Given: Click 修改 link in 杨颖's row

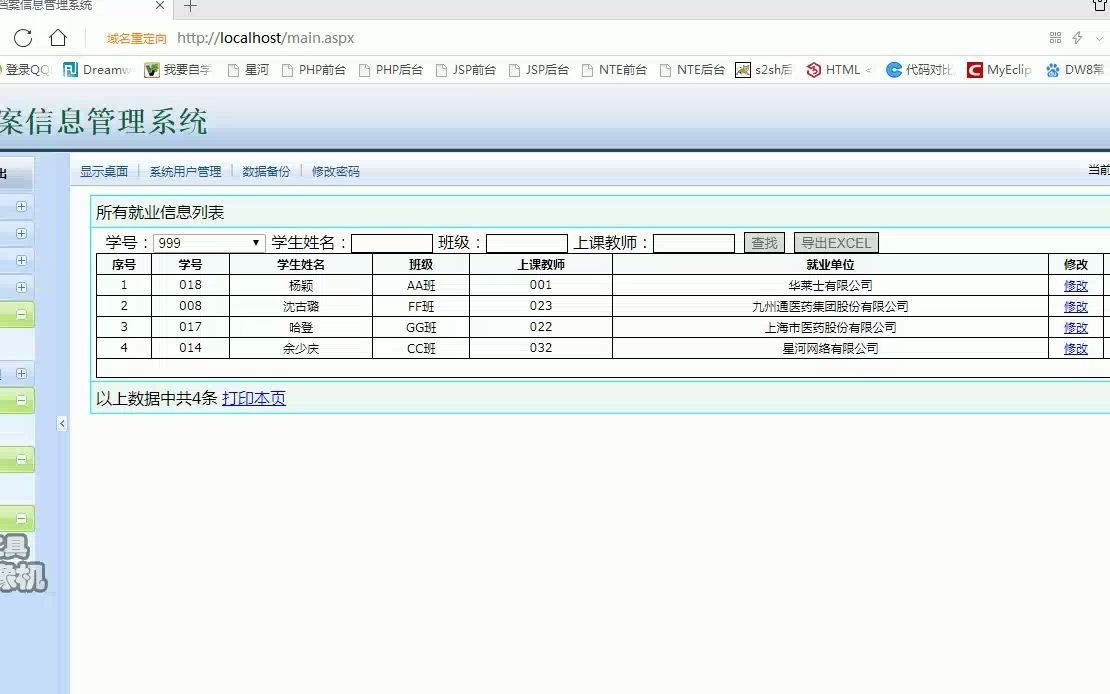Looking at the screenshot, I should click(1075, 285).
